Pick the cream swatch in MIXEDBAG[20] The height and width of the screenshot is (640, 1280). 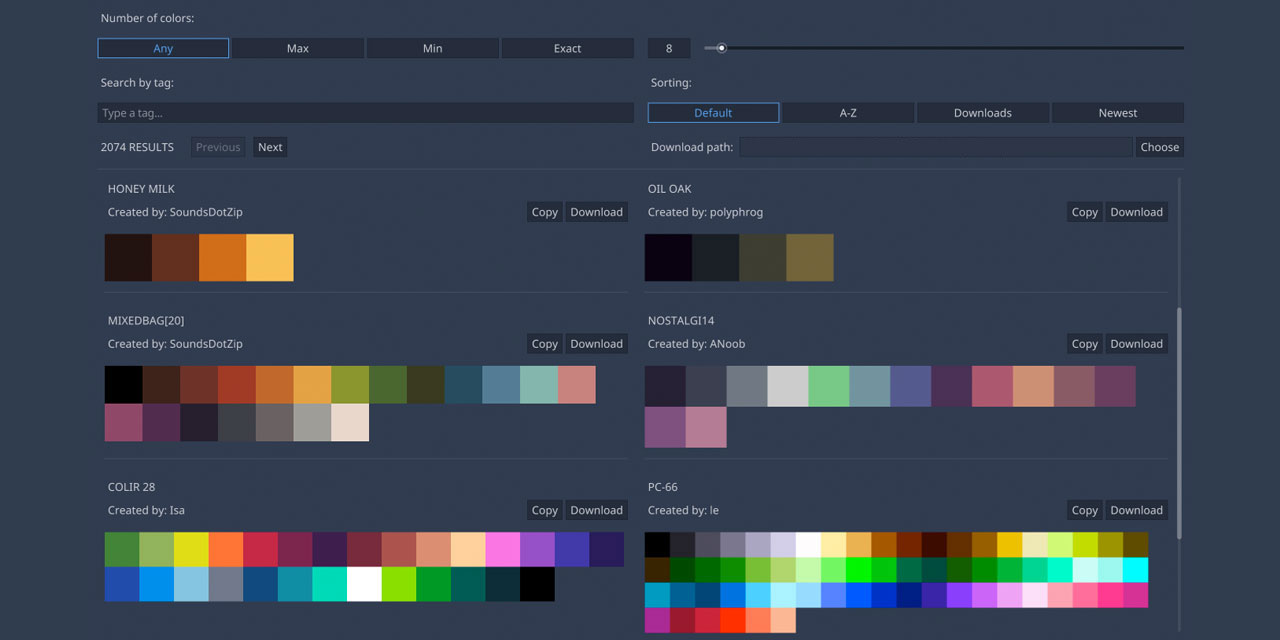pyautogui.click(x=350, y=422)
